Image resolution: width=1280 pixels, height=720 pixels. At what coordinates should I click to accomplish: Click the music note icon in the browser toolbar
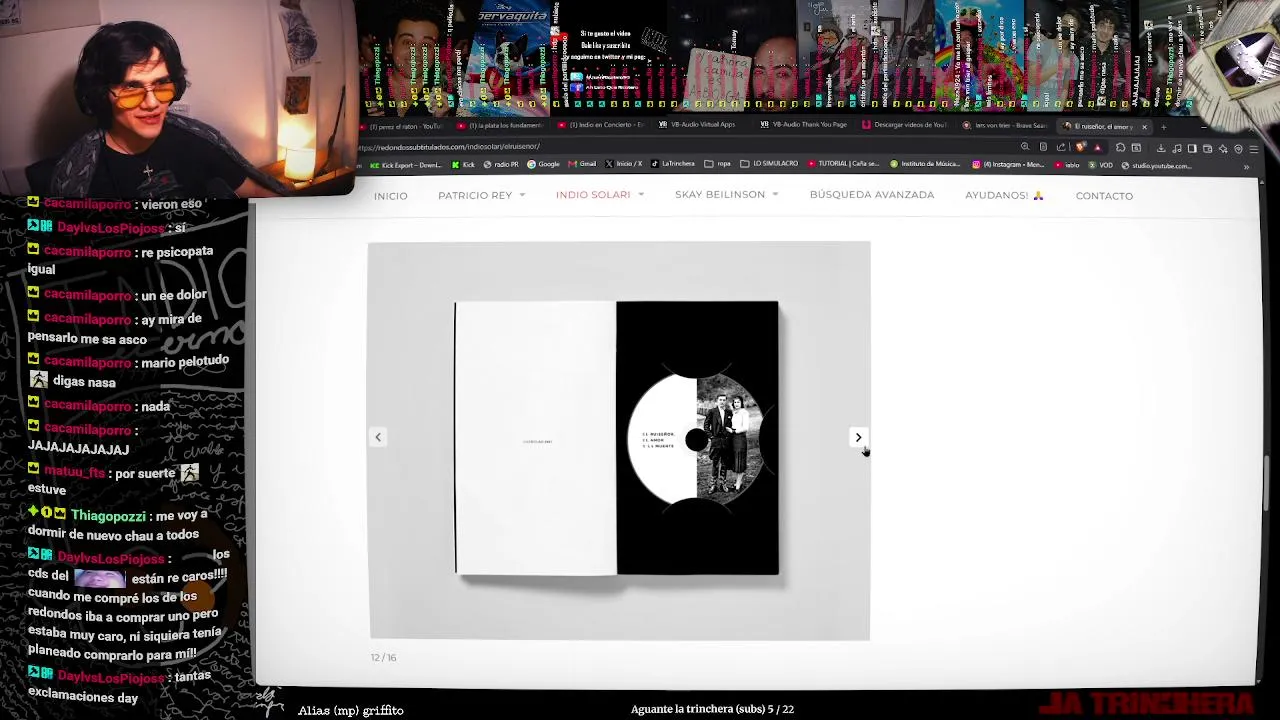point(1177,148)
